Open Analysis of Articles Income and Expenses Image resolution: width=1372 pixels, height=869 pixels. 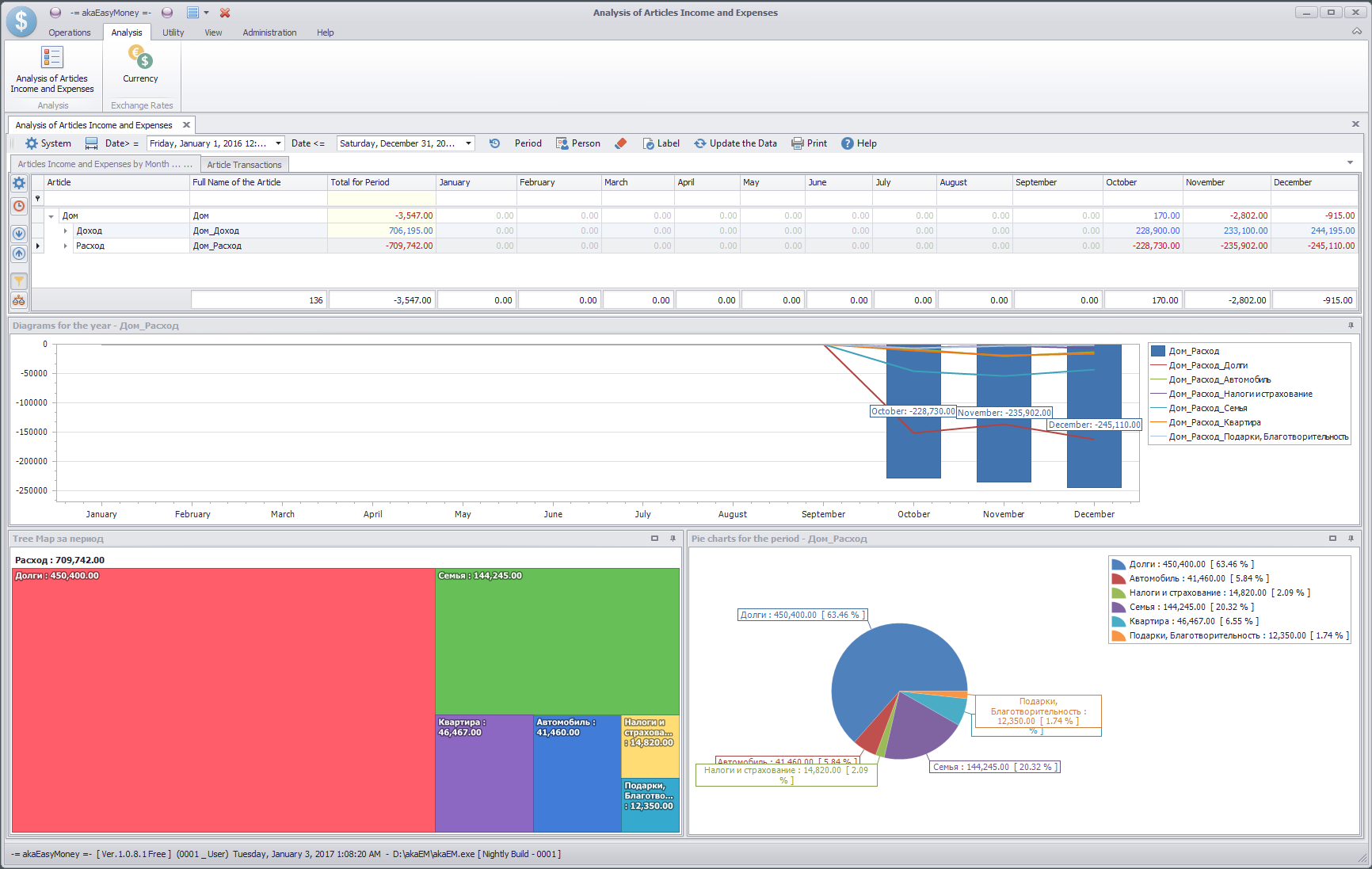coord(52,70)
